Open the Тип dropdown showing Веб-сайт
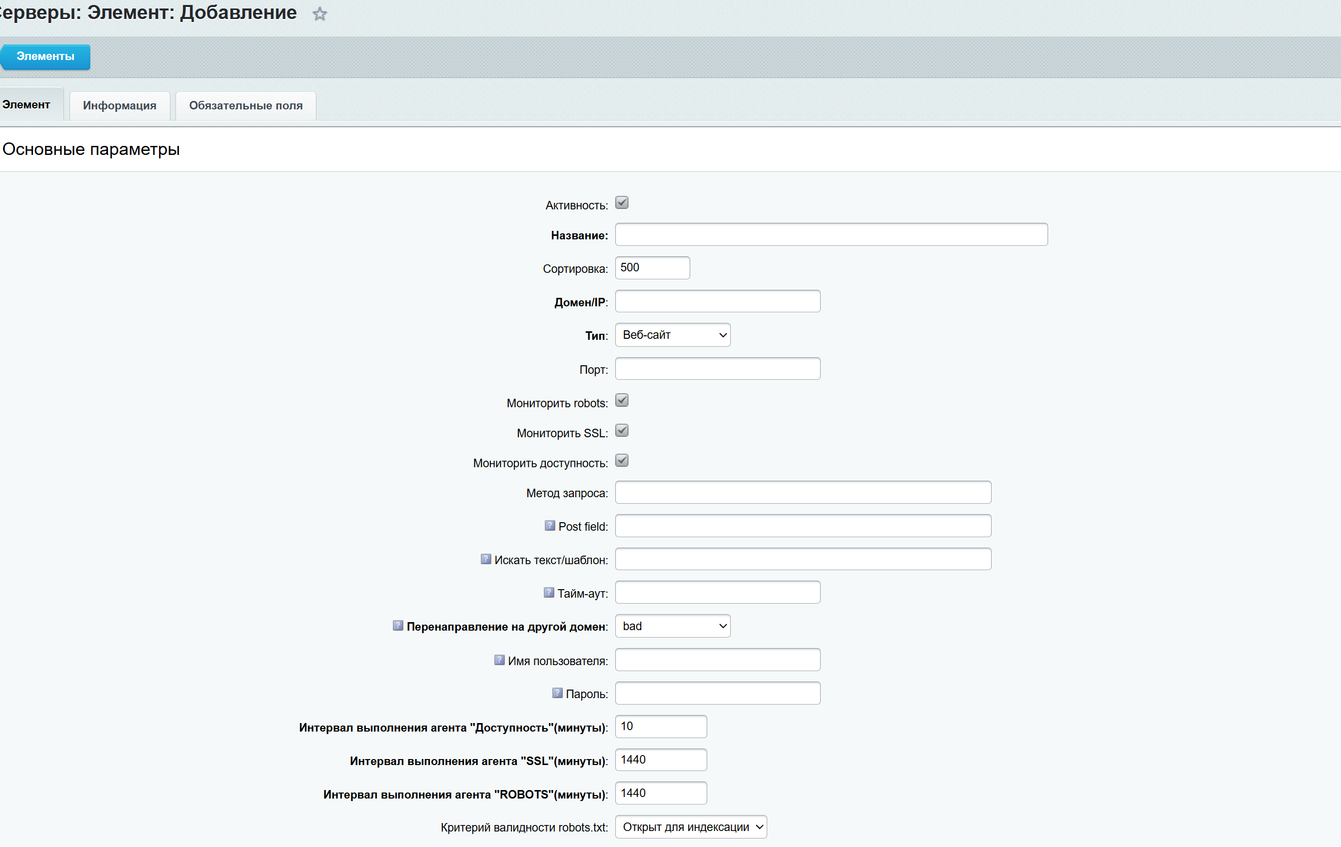 tap(672, 335)
